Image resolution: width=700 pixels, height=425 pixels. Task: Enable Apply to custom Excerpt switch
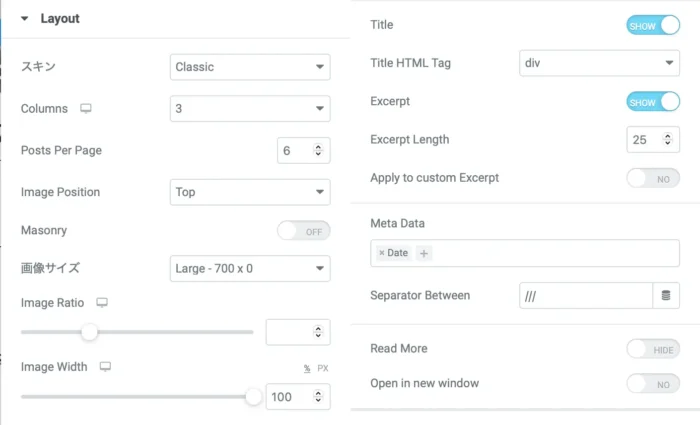(653, 178)
